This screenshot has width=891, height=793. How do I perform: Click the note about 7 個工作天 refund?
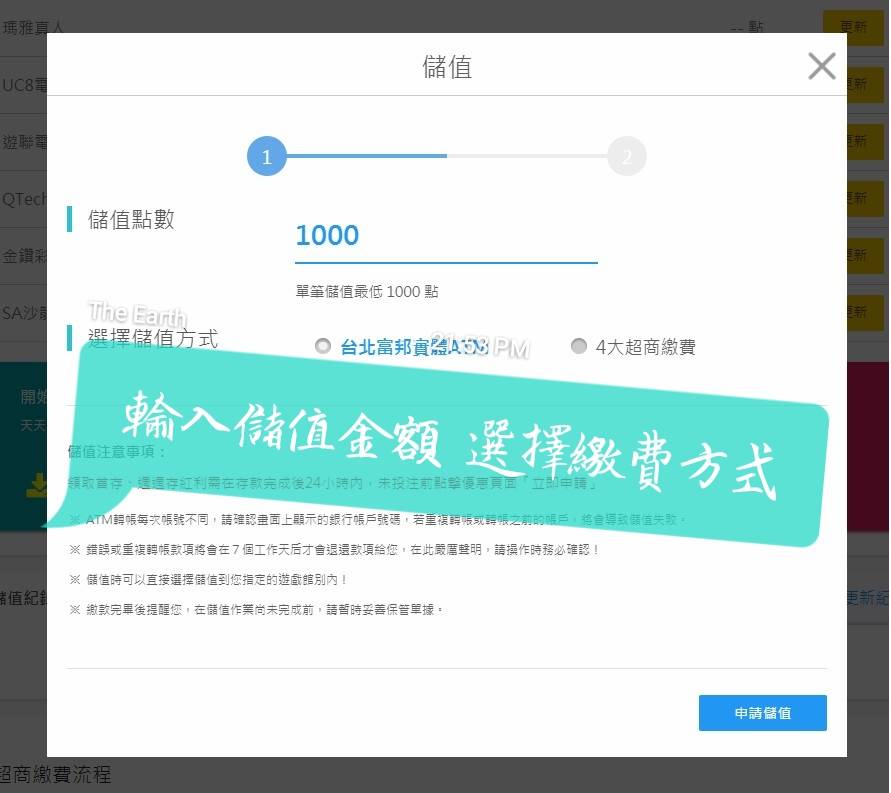click(334, 549)
